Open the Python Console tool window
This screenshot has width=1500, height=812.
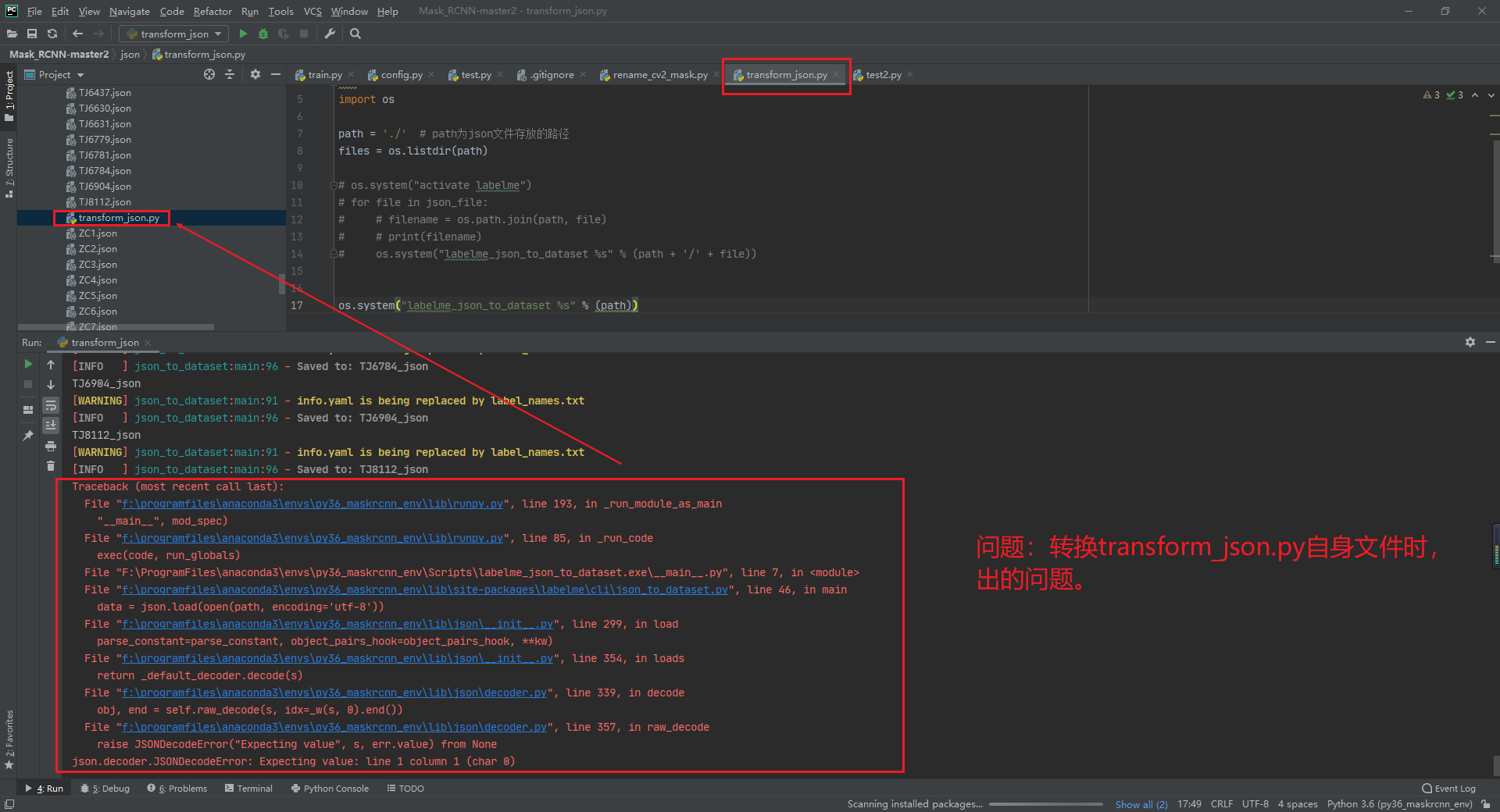(330, 789)
